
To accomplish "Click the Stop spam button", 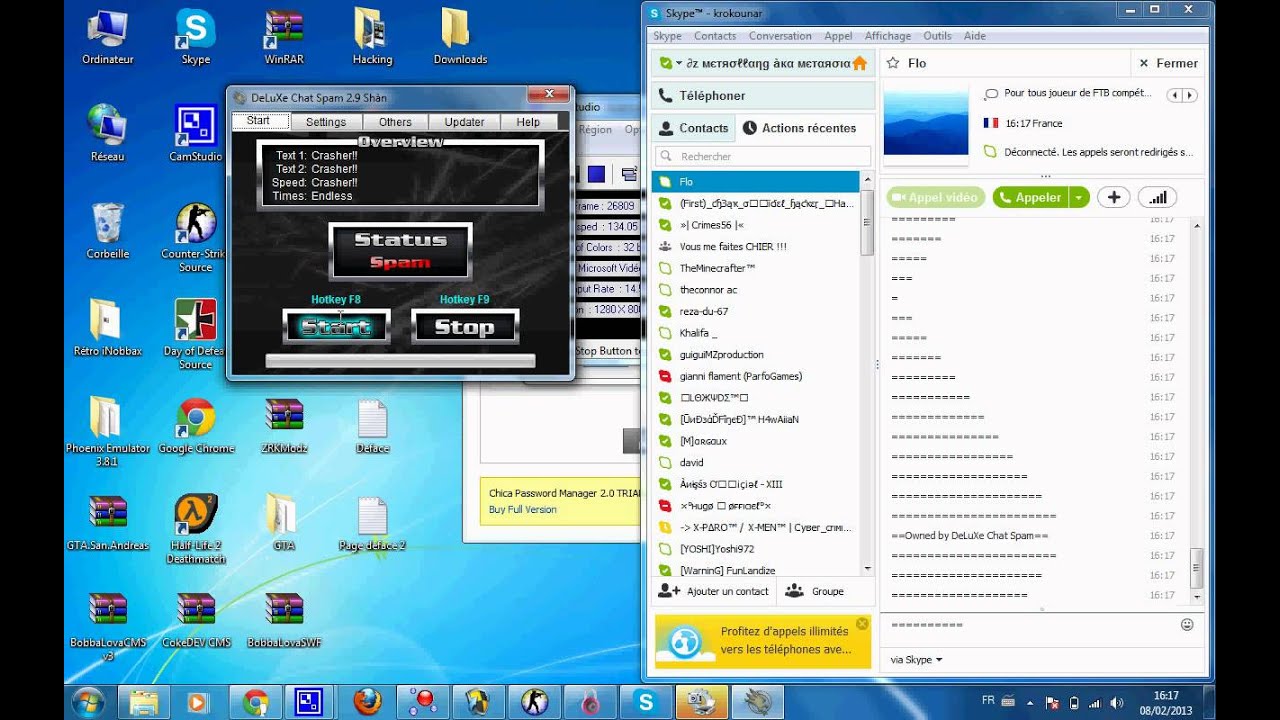I will coord(465,327).
